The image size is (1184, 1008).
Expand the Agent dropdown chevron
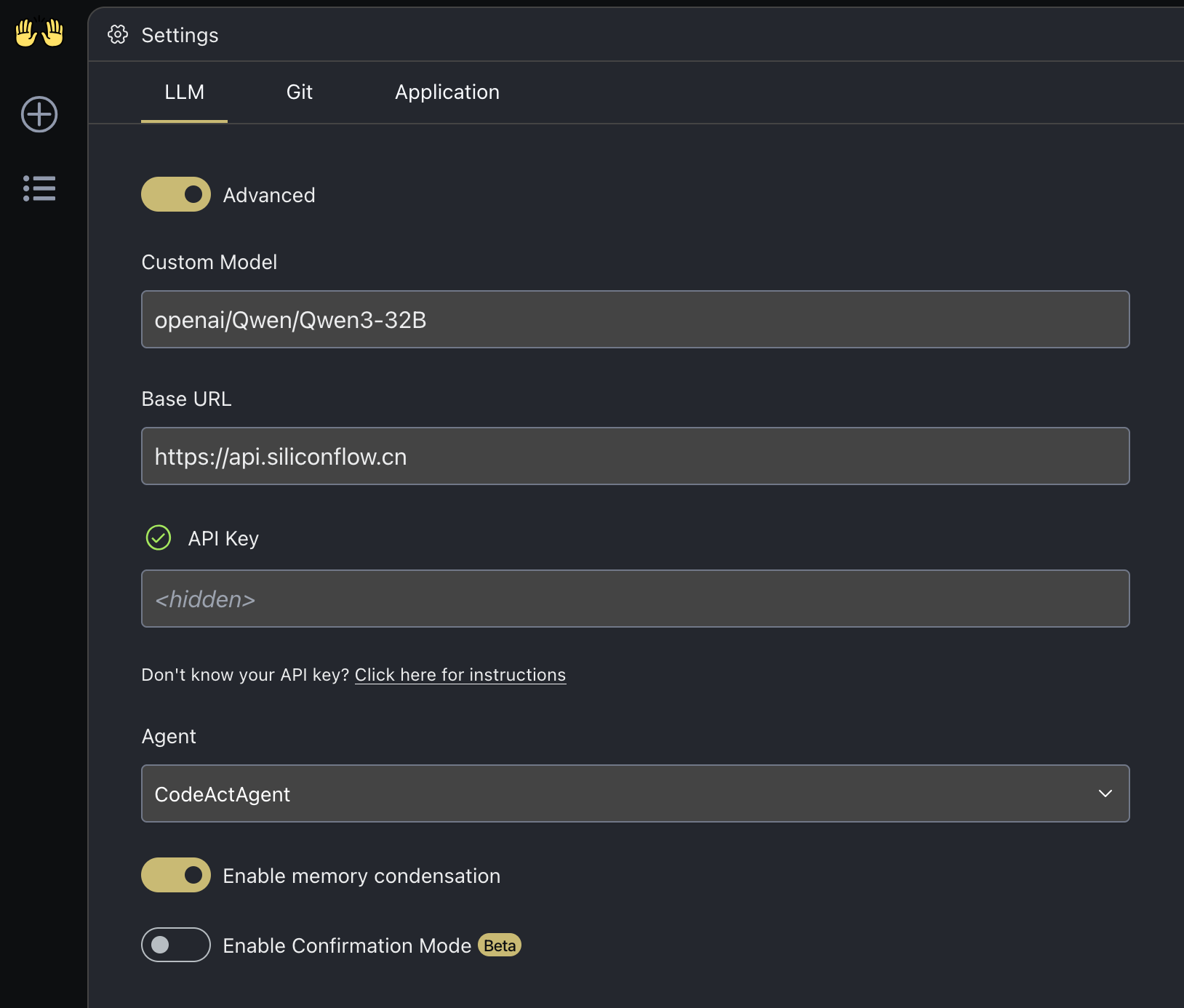pyautogui.click(x=1105, y=793)
